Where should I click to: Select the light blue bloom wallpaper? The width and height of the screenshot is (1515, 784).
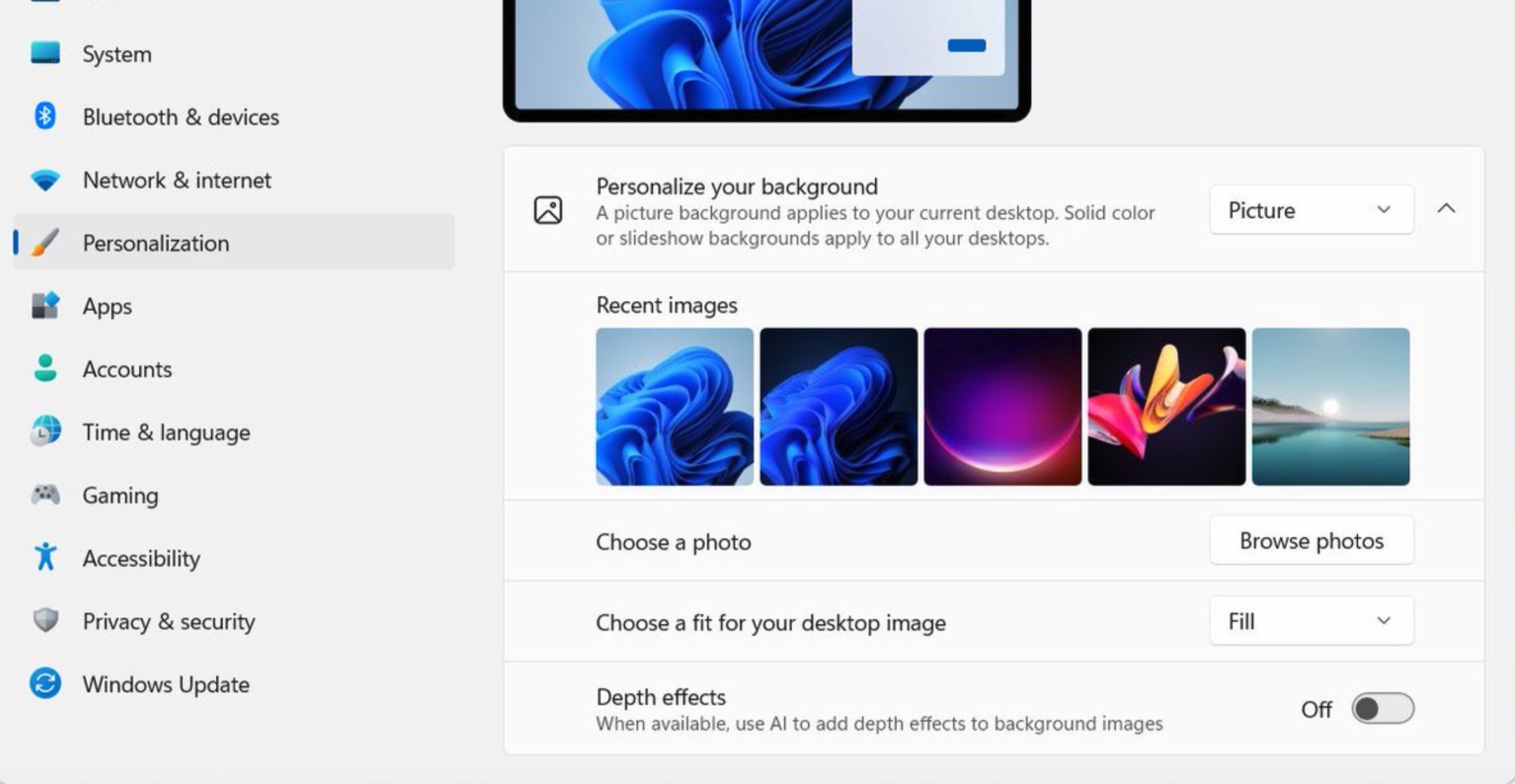click(675, 407)
